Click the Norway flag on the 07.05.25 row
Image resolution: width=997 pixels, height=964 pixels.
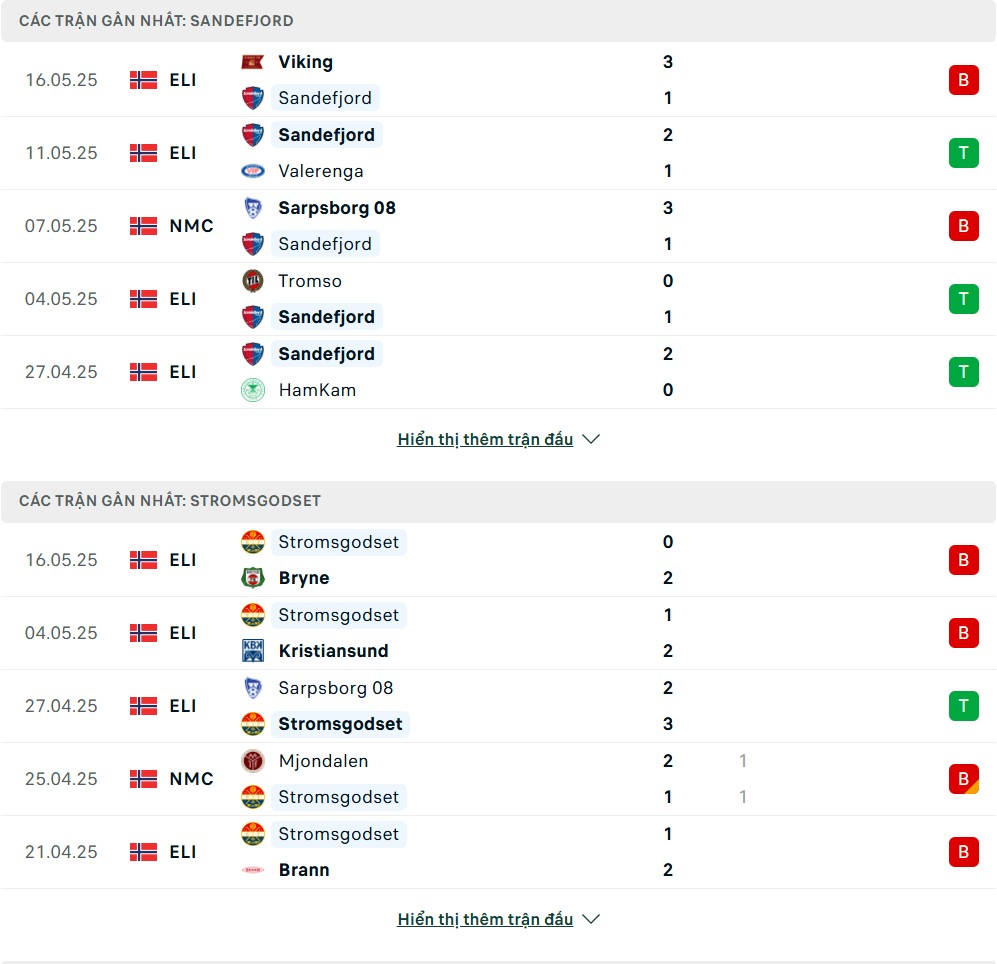pyautogui.click(x=143, y=226)
